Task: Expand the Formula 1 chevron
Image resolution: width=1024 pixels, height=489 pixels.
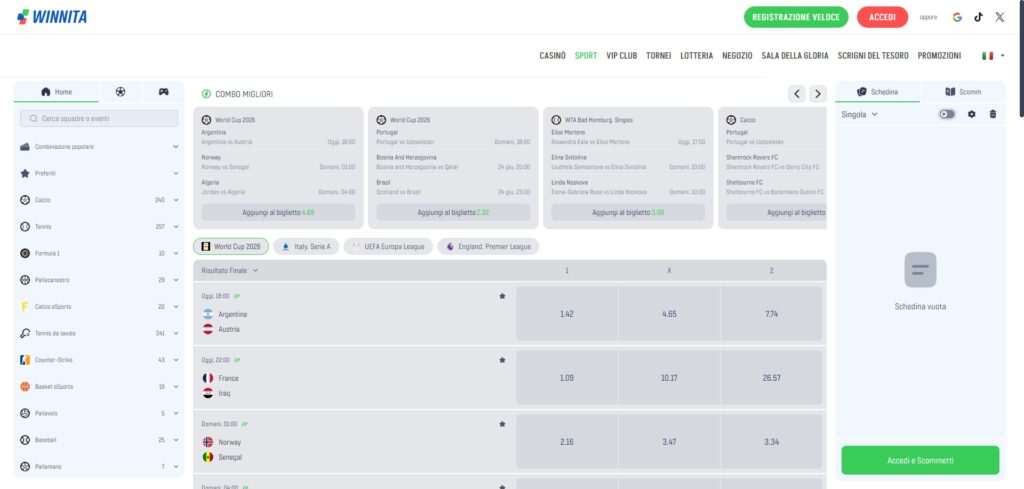Action: coord(176,253)
